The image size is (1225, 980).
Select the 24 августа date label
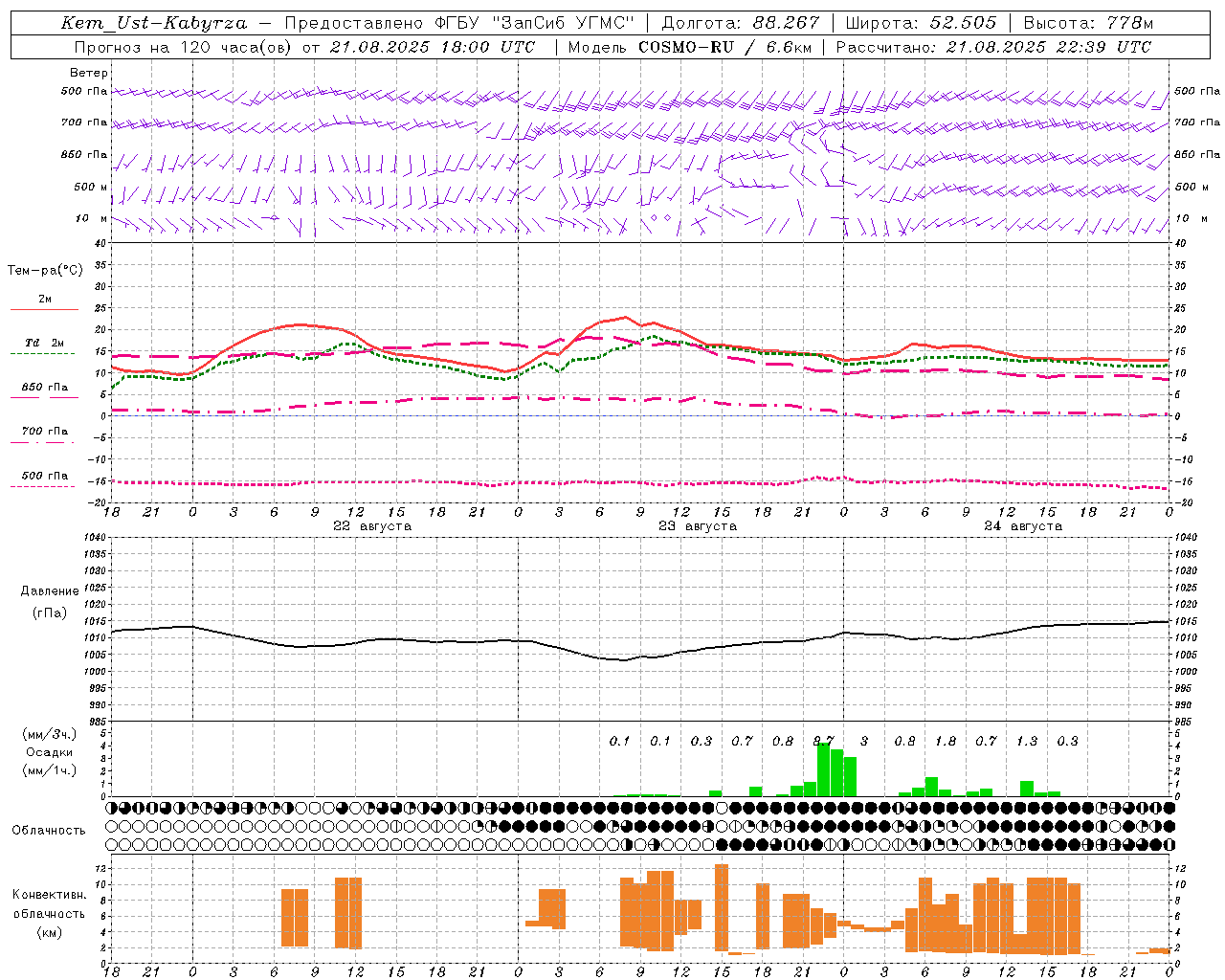1023,526
